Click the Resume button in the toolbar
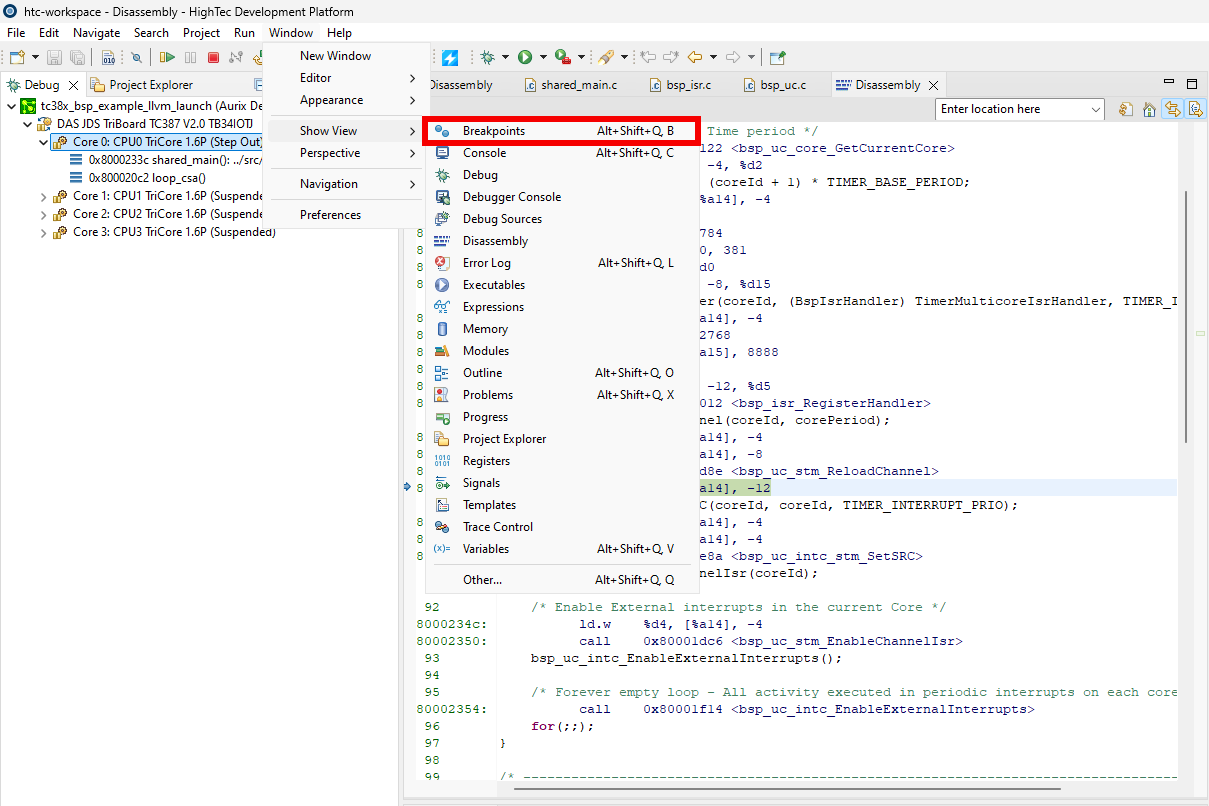 (167, 58)
